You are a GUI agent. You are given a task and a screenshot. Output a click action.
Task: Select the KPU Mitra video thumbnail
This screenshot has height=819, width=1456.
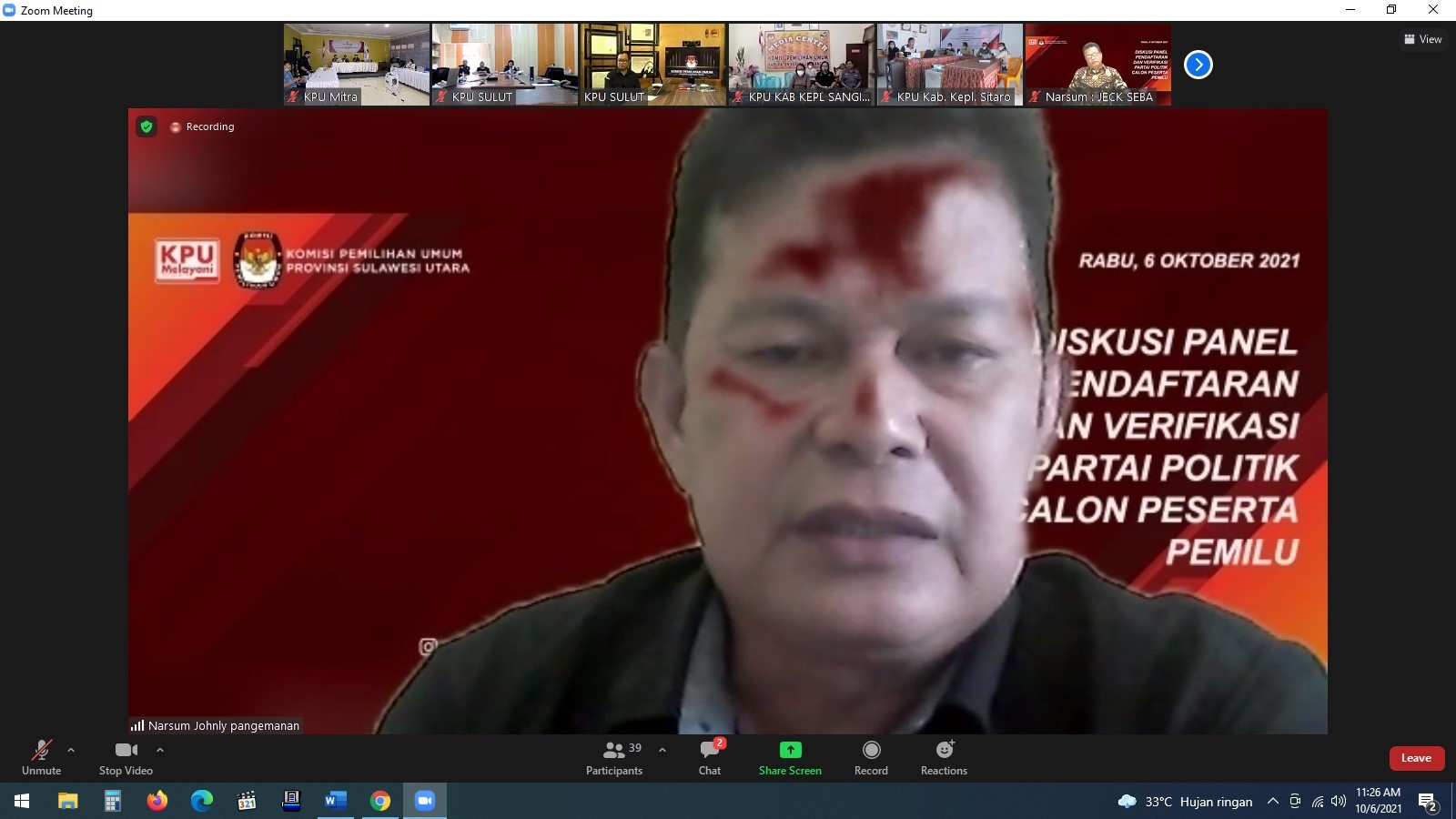coord(357,64)
